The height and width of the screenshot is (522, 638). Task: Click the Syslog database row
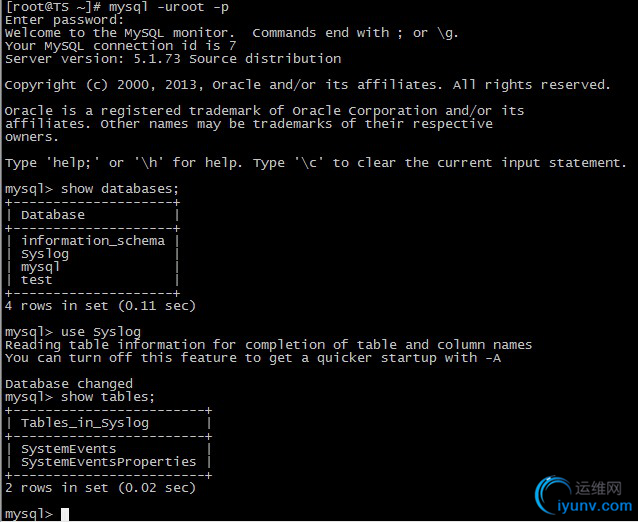(93, 254)
